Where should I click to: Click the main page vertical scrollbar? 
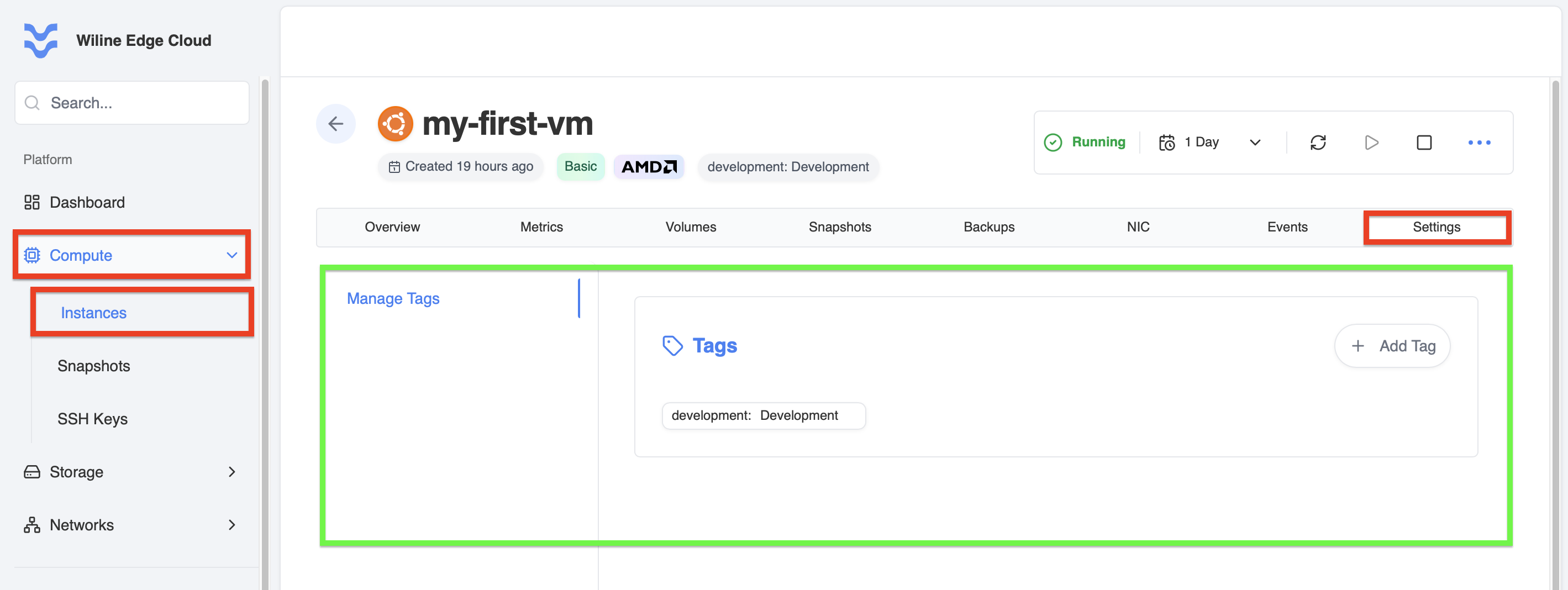coord(1555,334)
